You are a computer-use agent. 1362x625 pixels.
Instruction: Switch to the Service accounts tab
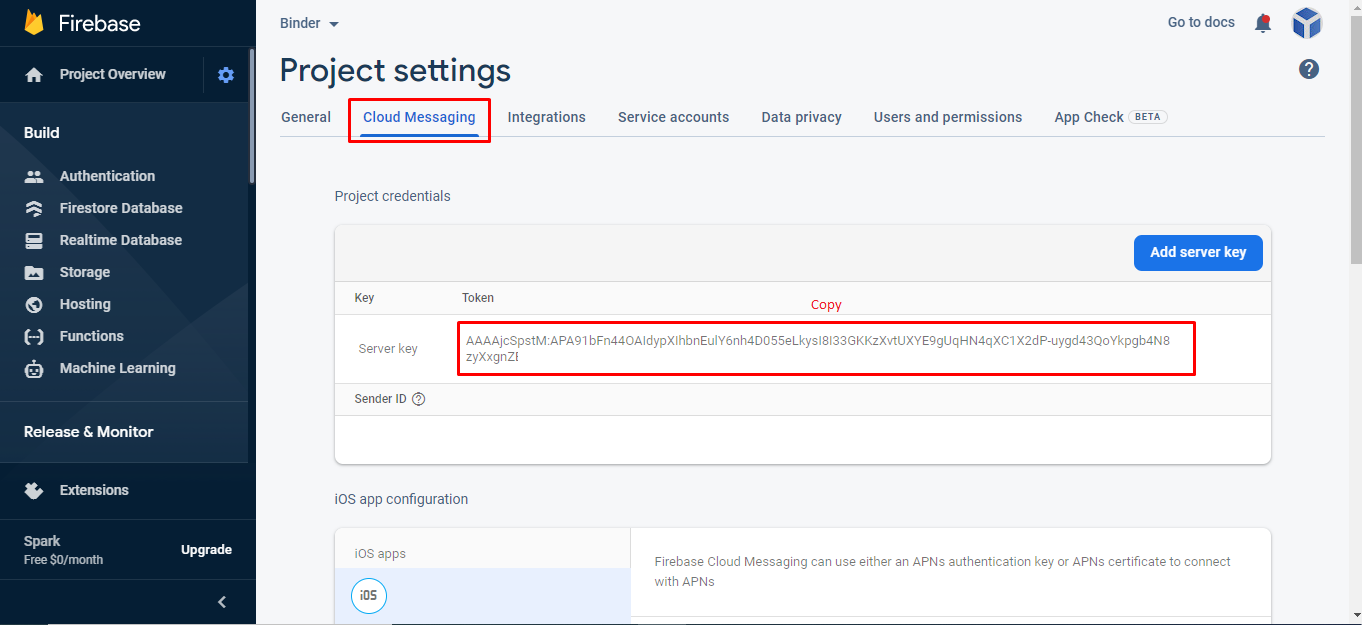click(x=673, y=117)
